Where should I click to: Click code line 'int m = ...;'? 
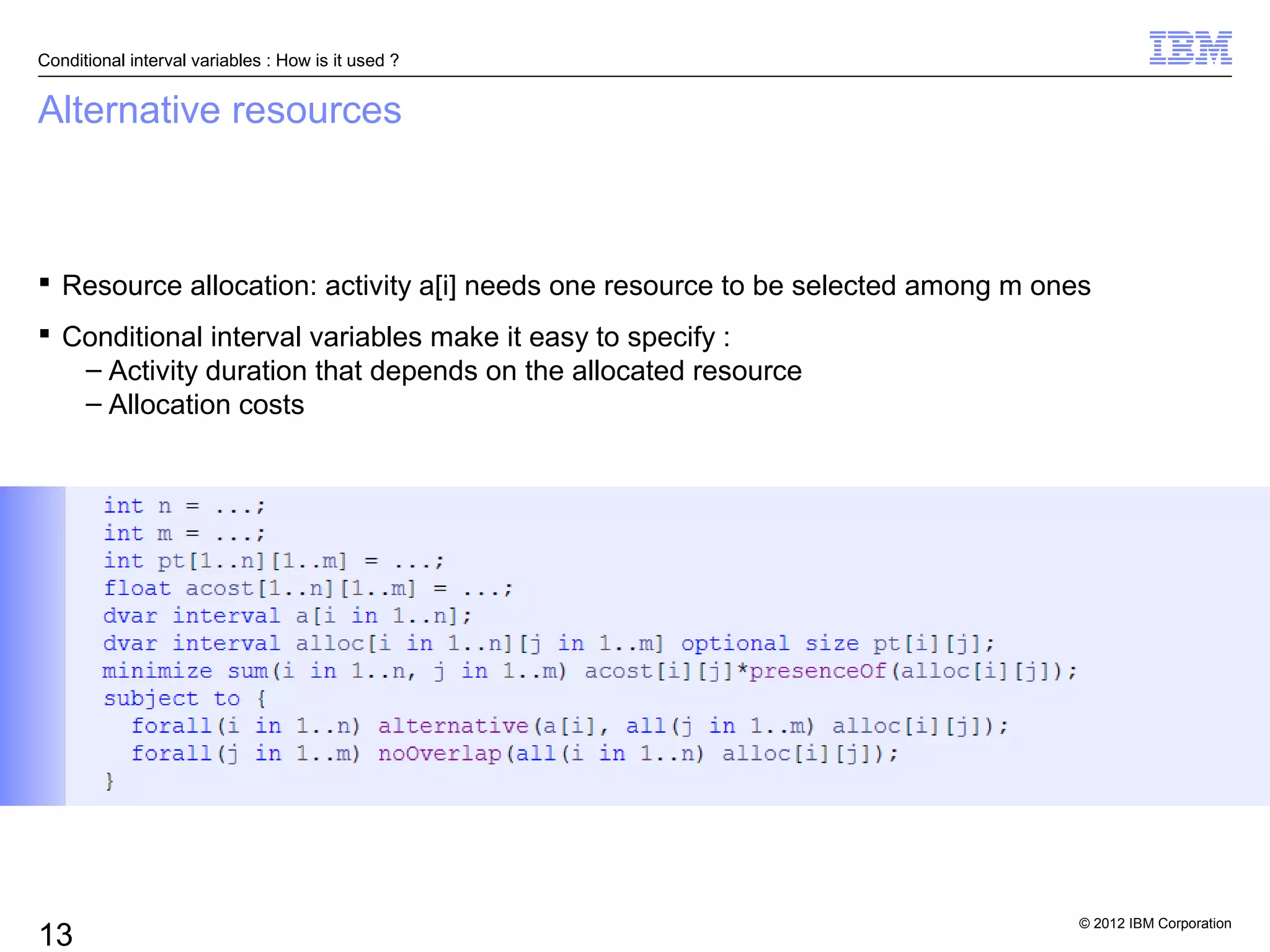click(x=185, y=533)
